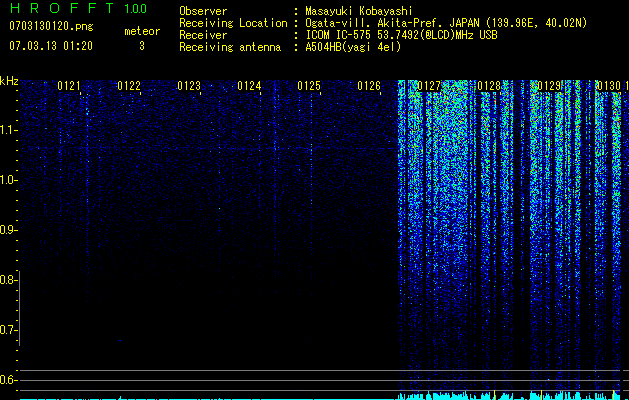Viewport: 629px width, 400px height.
Task: Click the kHz axis unit label
Action: 9,81
